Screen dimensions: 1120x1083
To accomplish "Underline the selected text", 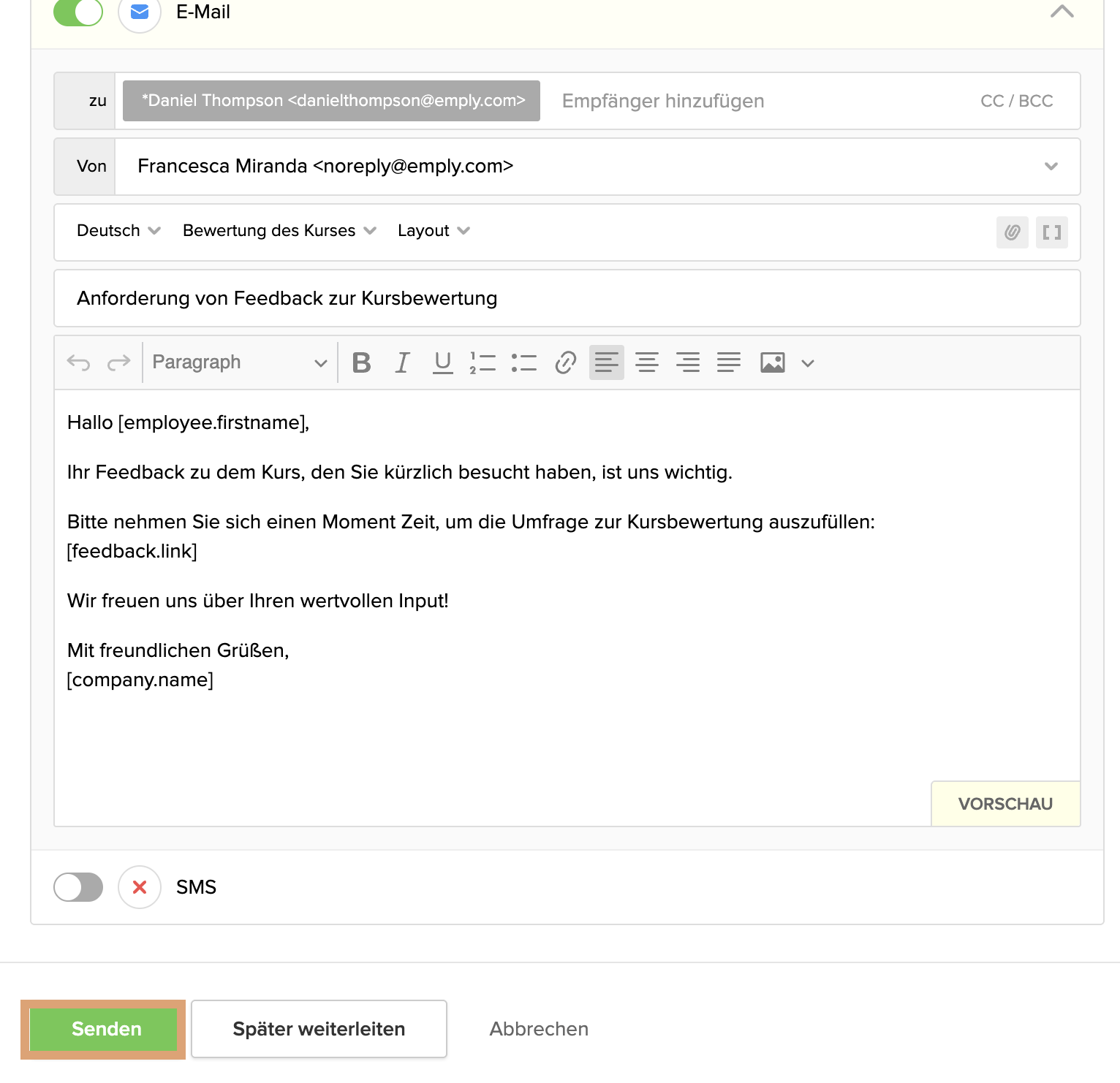I will tap(442, 362).
